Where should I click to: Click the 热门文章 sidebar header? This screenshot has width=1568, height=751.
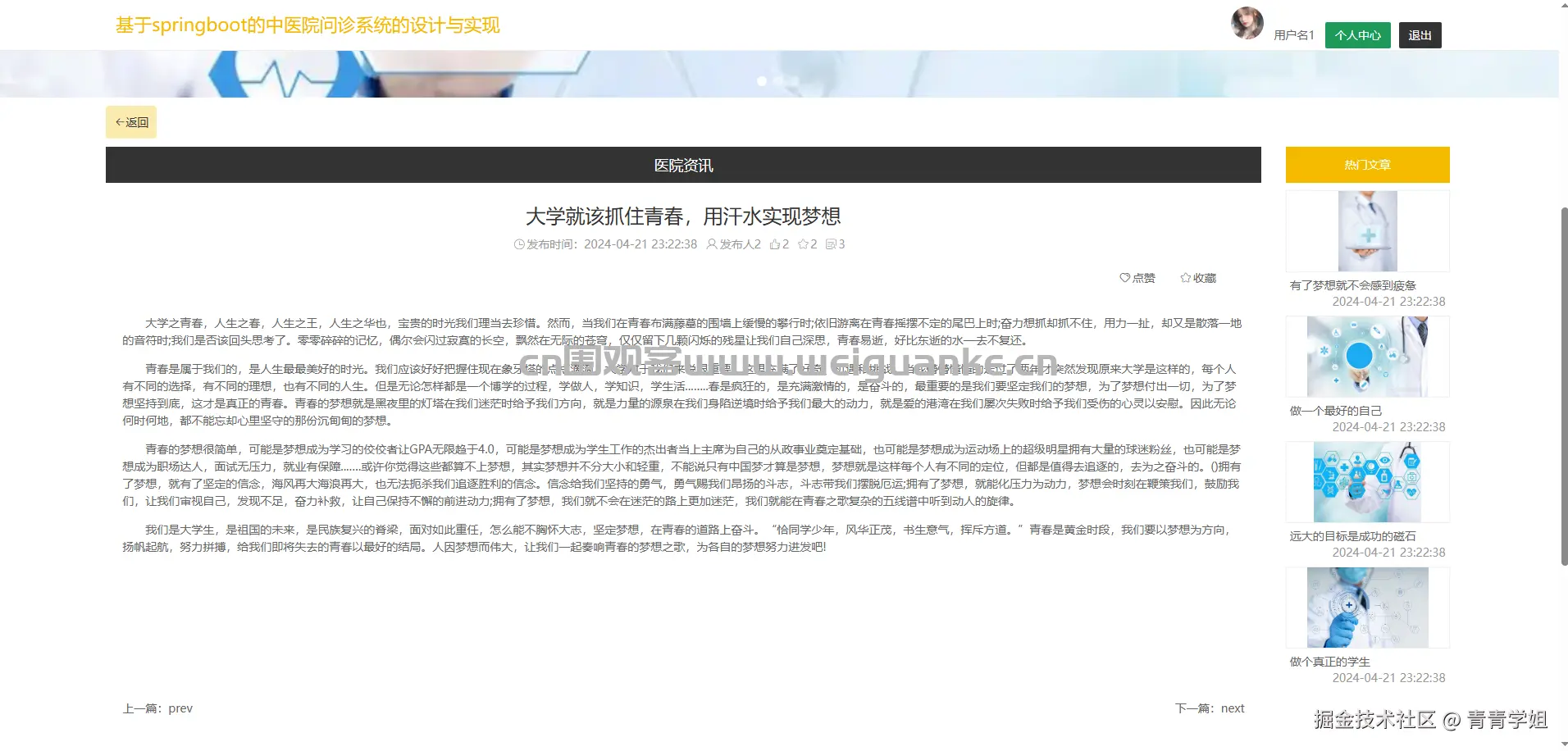pyautogui.click(x=1367, y=165)
